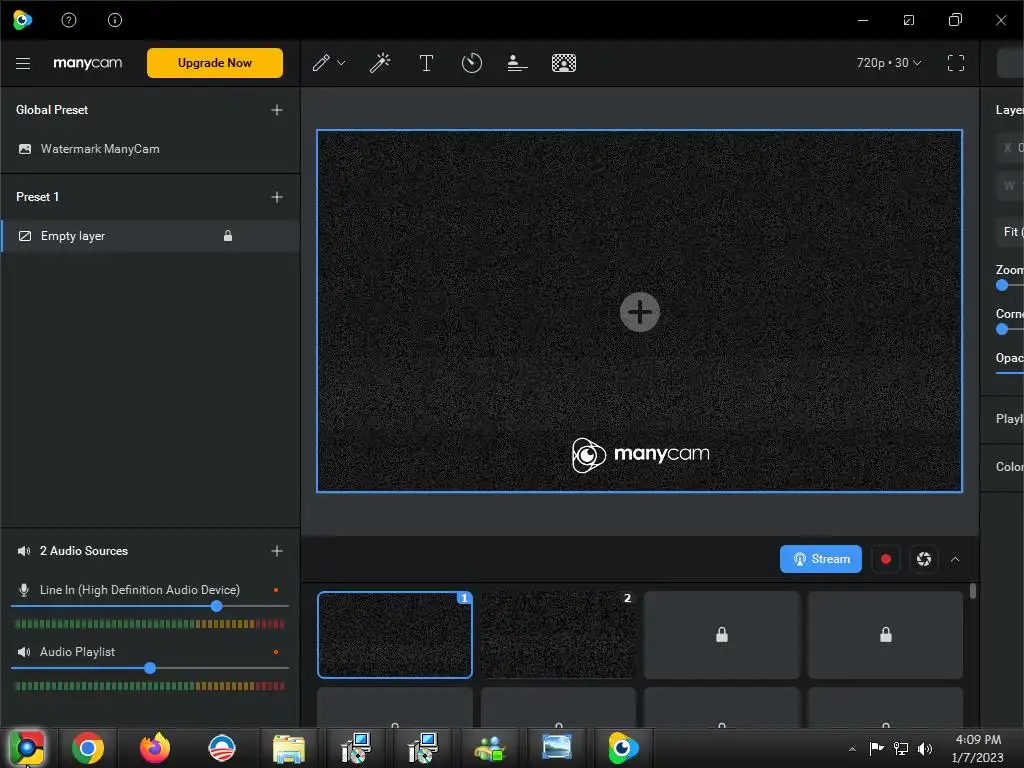Viewport: 1024px width, 768px height.
Task: Open the Effects magic wand tool
Action: (379, 63)
